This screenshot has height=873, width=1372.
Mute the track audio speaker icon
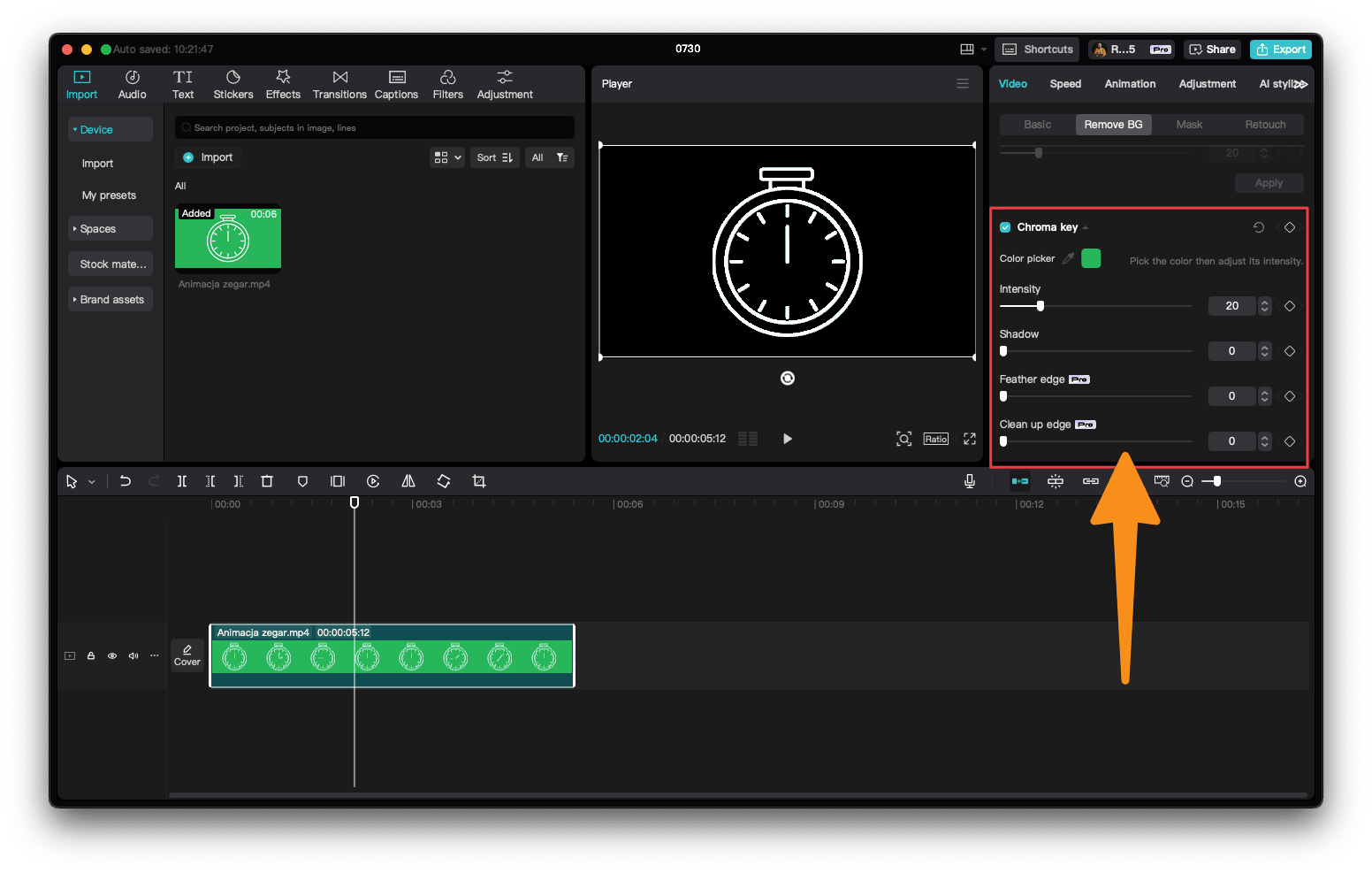(133, 655)
